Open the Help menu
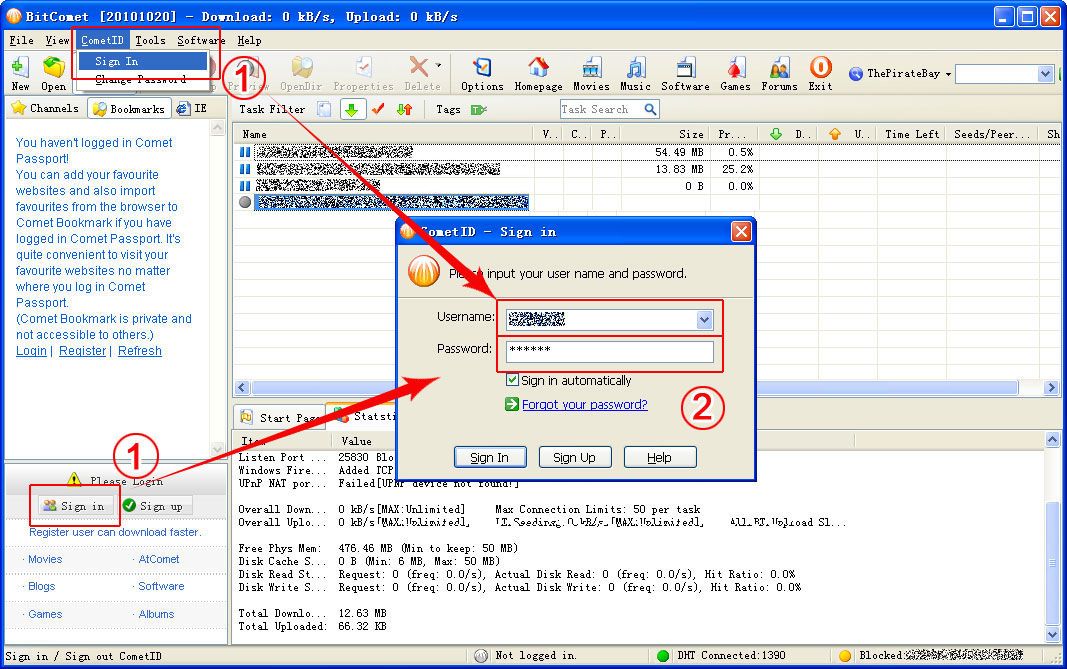Image resolution: width=1067 pixels, height=669 pixels. point(249,40)
